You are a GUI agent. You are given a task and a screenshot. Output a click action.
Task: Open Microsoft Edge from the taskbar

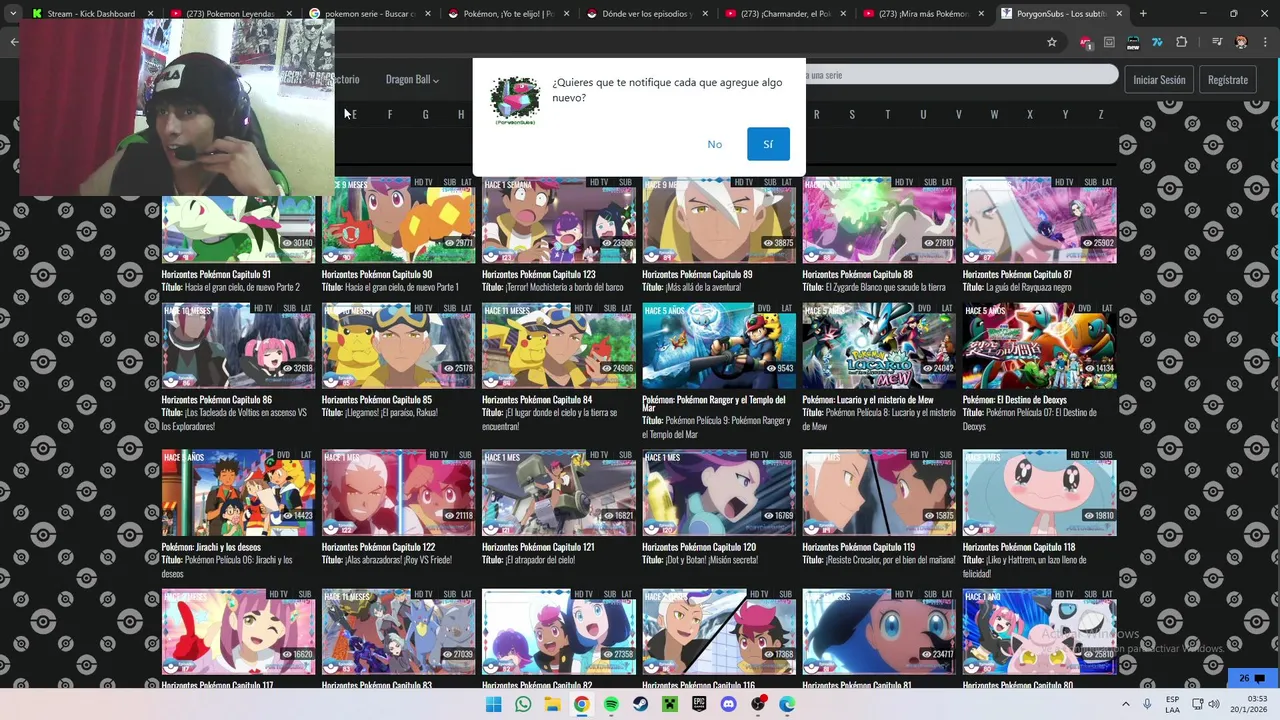787,704
